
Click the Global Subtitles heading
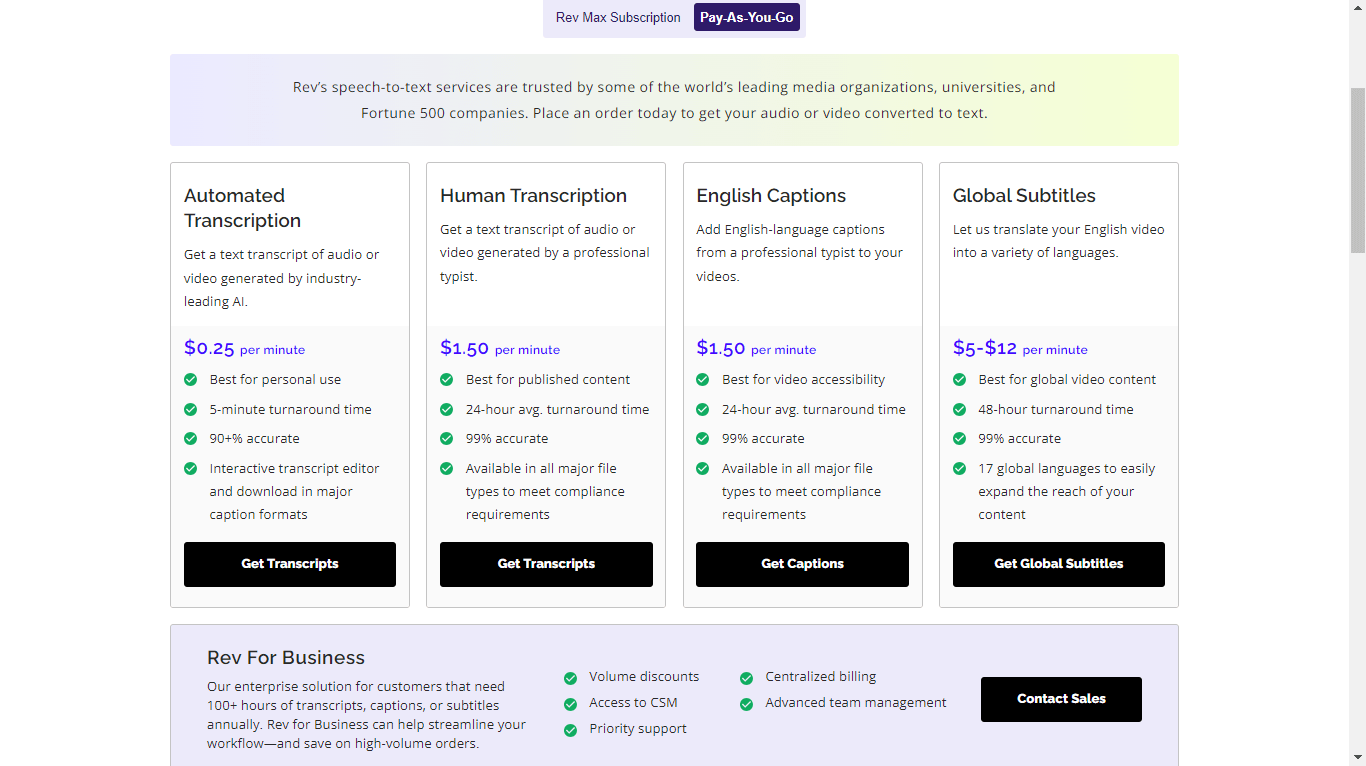tap(1024, 196)
